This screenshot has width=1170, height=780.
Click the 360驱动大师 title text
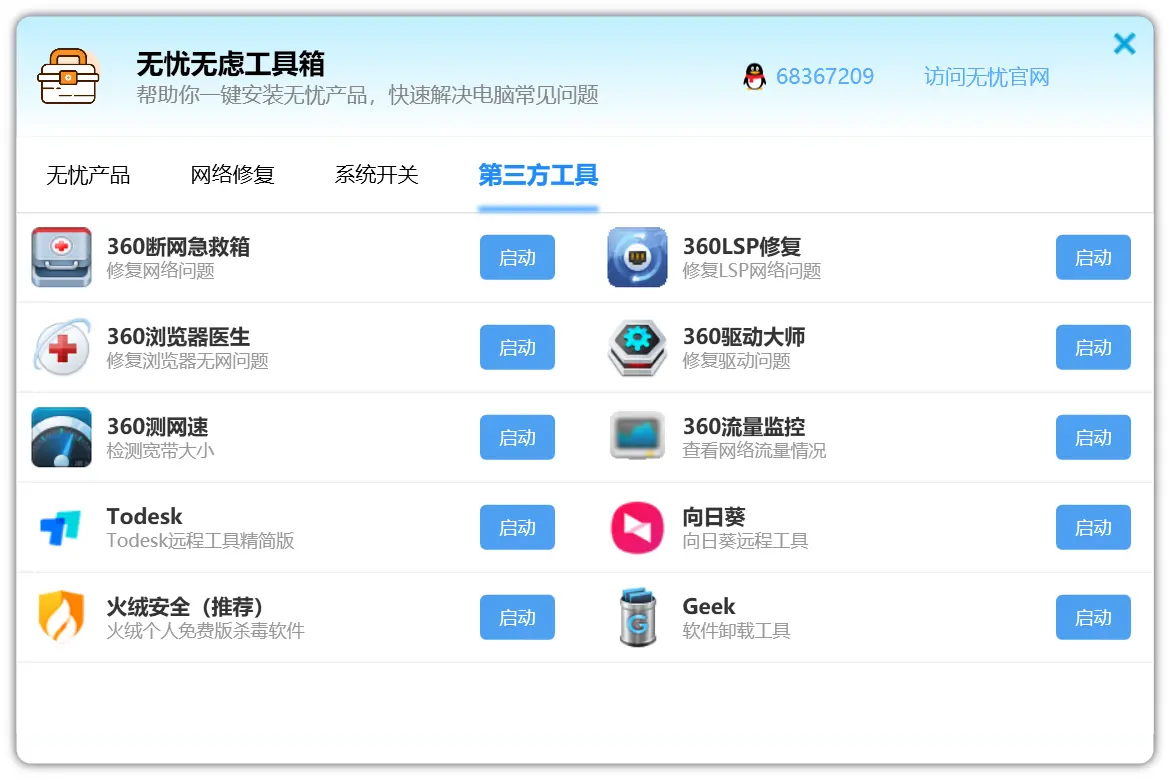pos(743,337)
